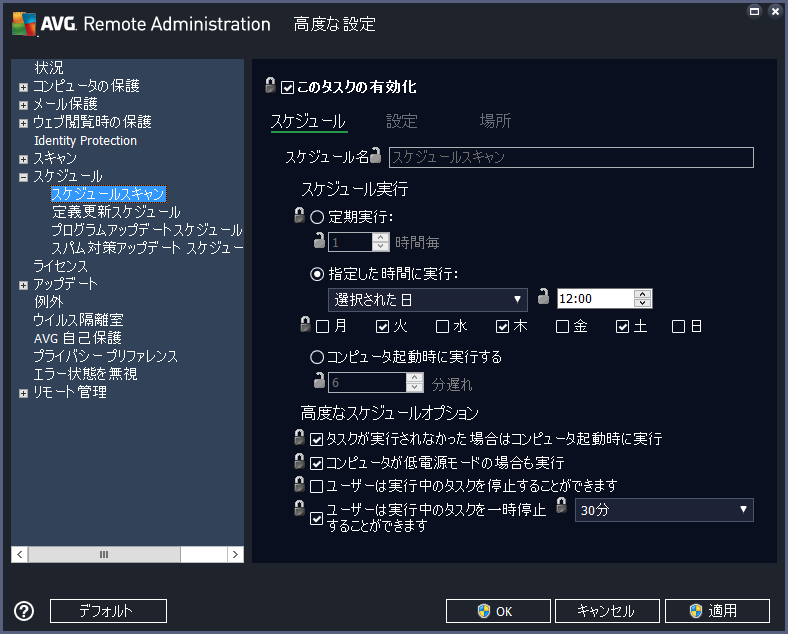Switch to the スケジュール tab
The width and height of the screenshot is (788, 634).
coord(309,121)
